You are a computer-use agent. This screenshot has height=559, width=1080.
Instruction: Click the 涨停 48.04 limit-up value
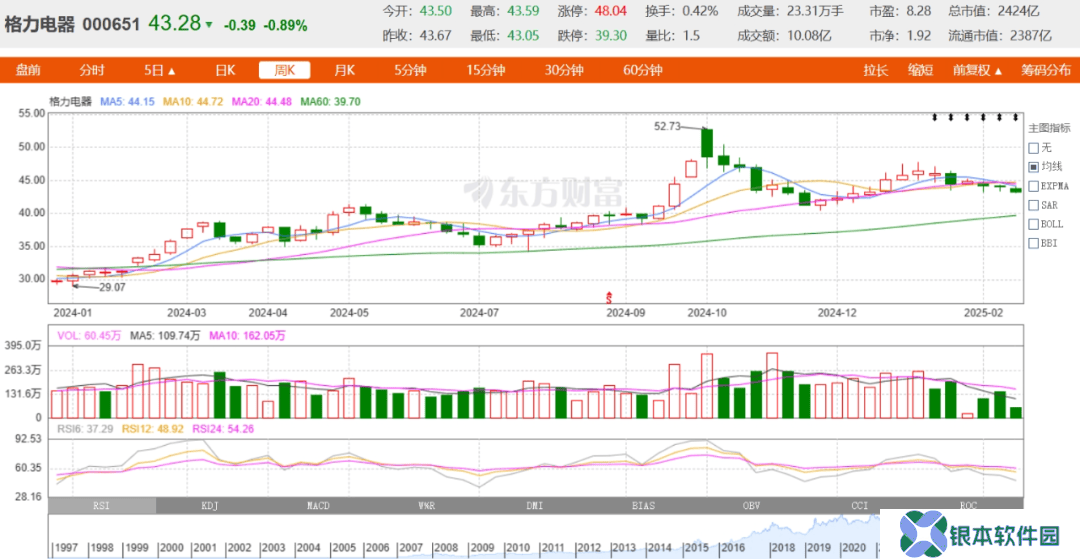point(612,11)
